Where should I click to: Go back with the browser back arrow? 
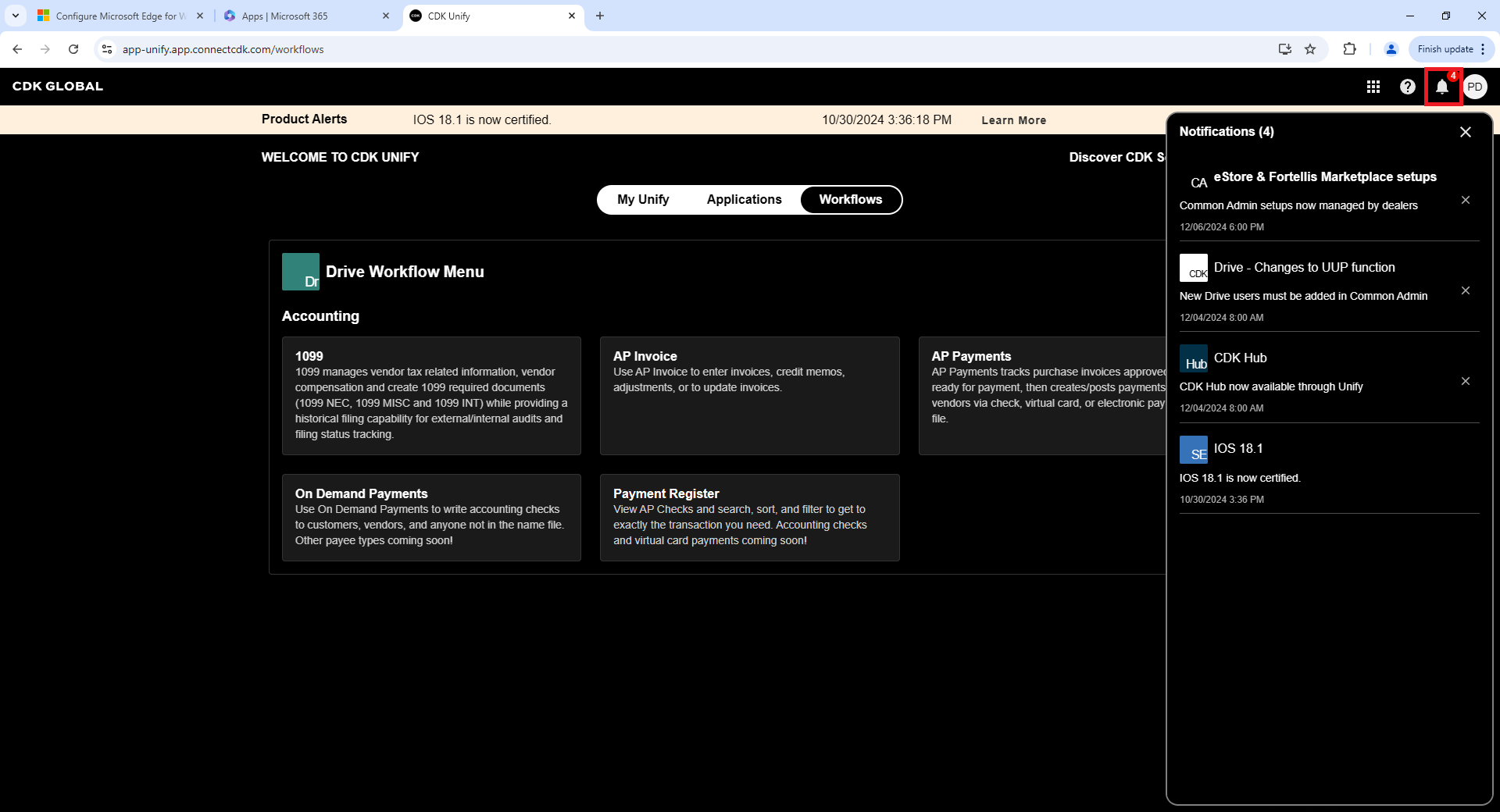pos(17,49)
